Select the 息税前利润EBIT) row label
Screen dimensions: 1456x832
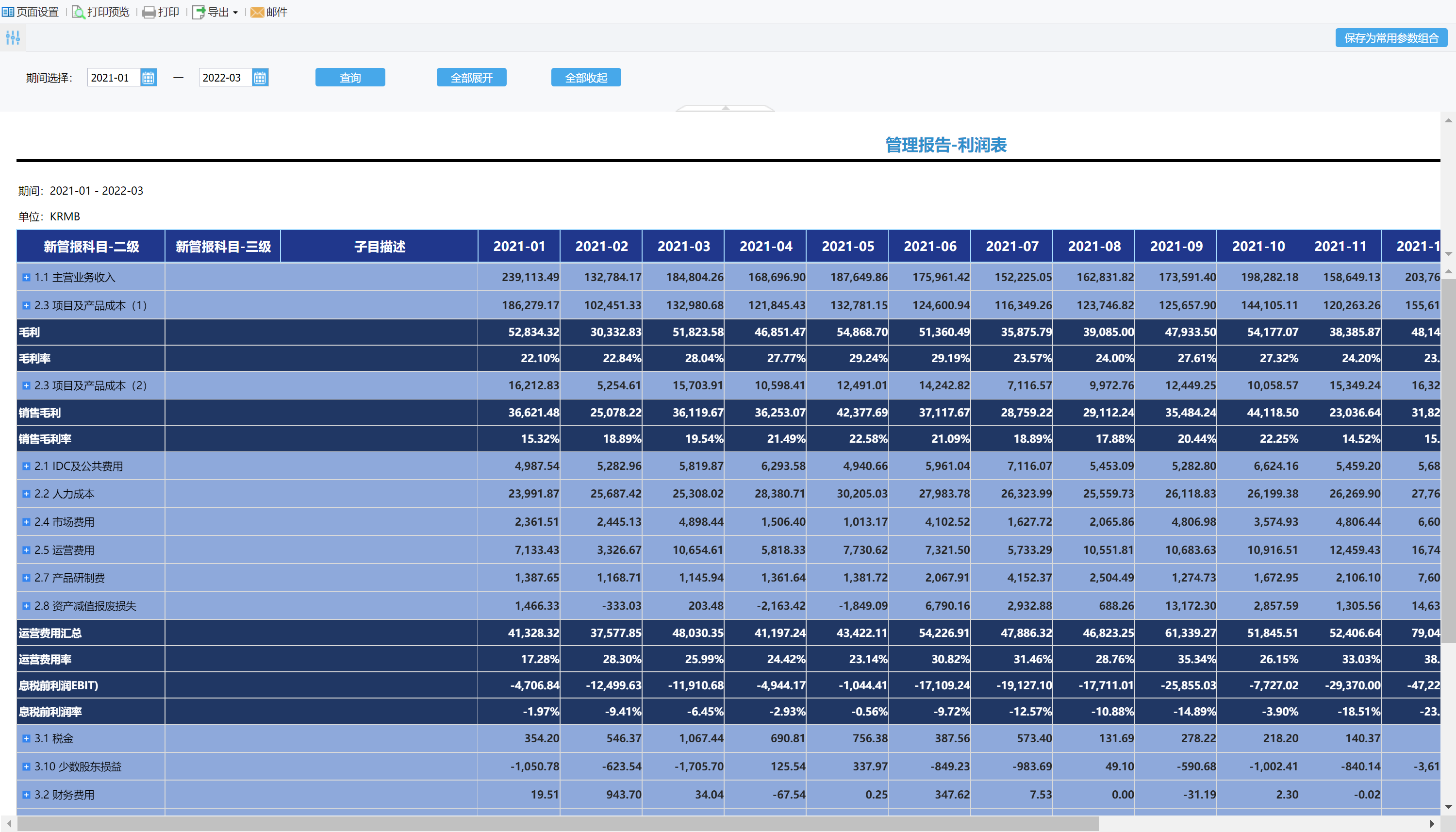point(58,685)
